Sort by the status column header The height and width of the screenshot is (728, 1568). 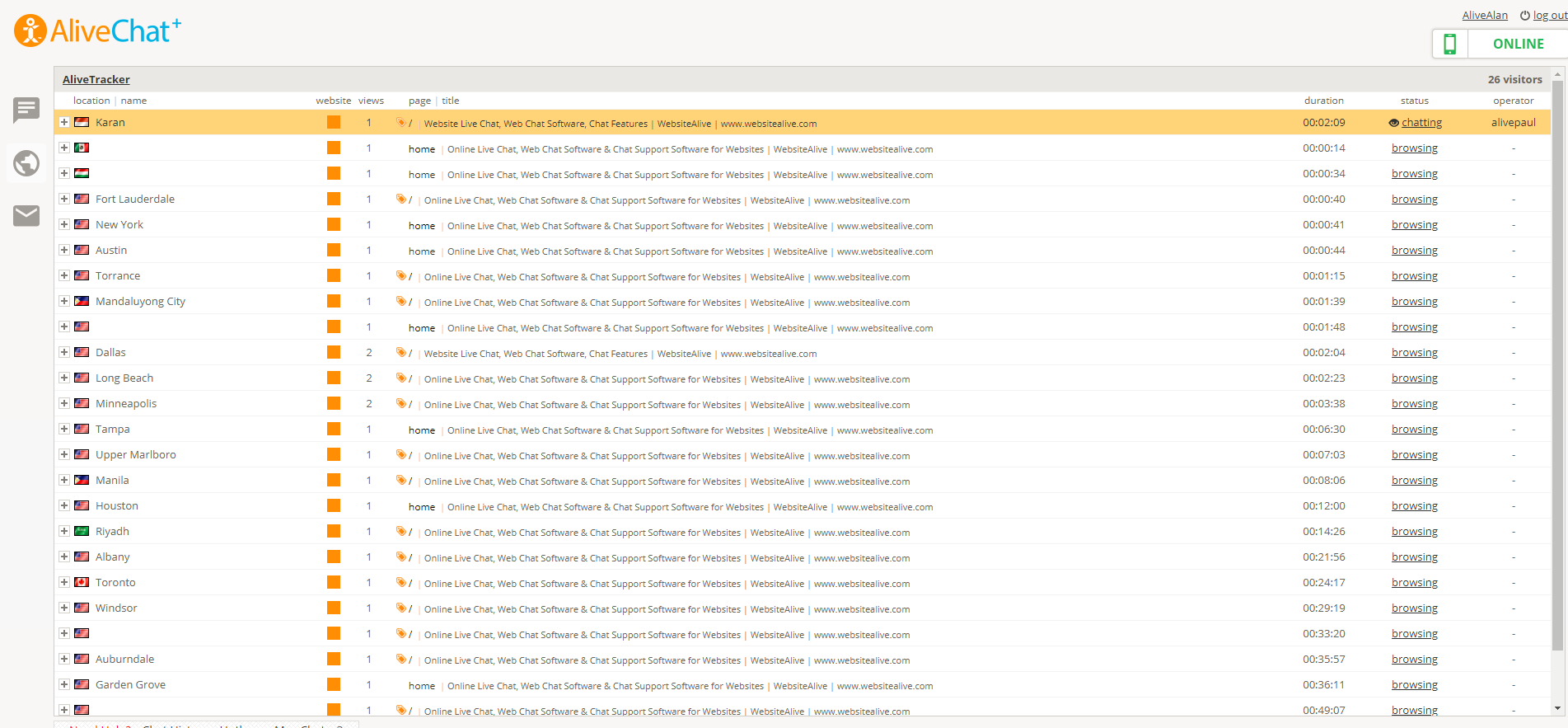coord(1415,101)
